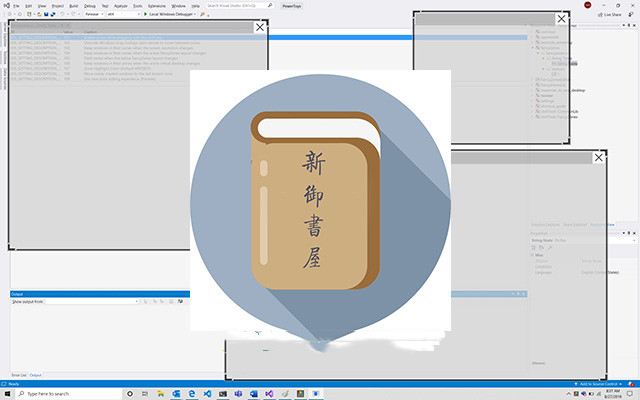Click the Save toolbar icon

46,14
